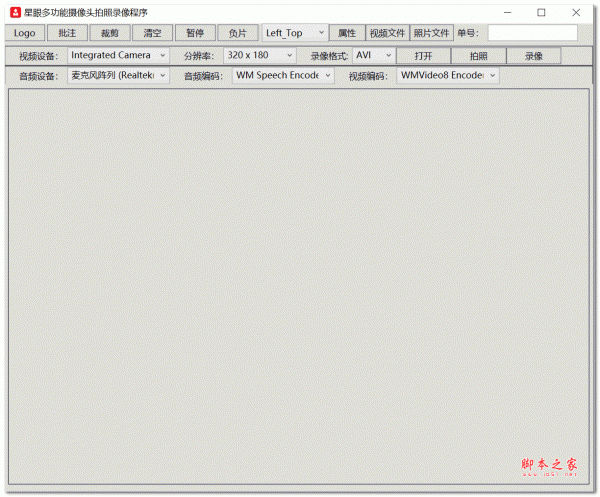
Task: Click the 拍照 take photo button
Action: pyautogui.click(x=479, y=56)
